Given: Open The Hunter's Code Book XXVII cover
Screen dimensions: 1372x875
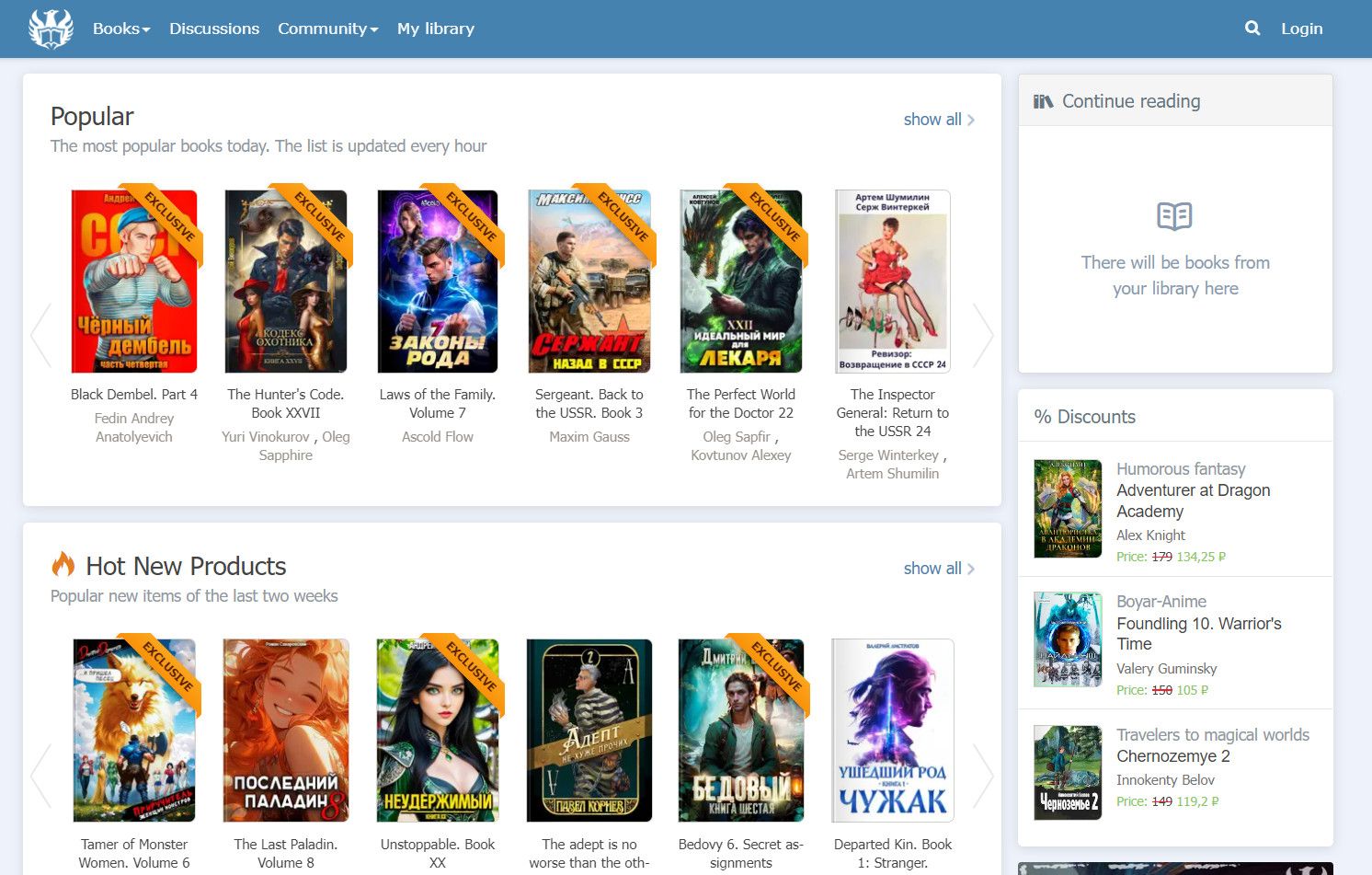Looking at the screenshot, I should (286, 281).
